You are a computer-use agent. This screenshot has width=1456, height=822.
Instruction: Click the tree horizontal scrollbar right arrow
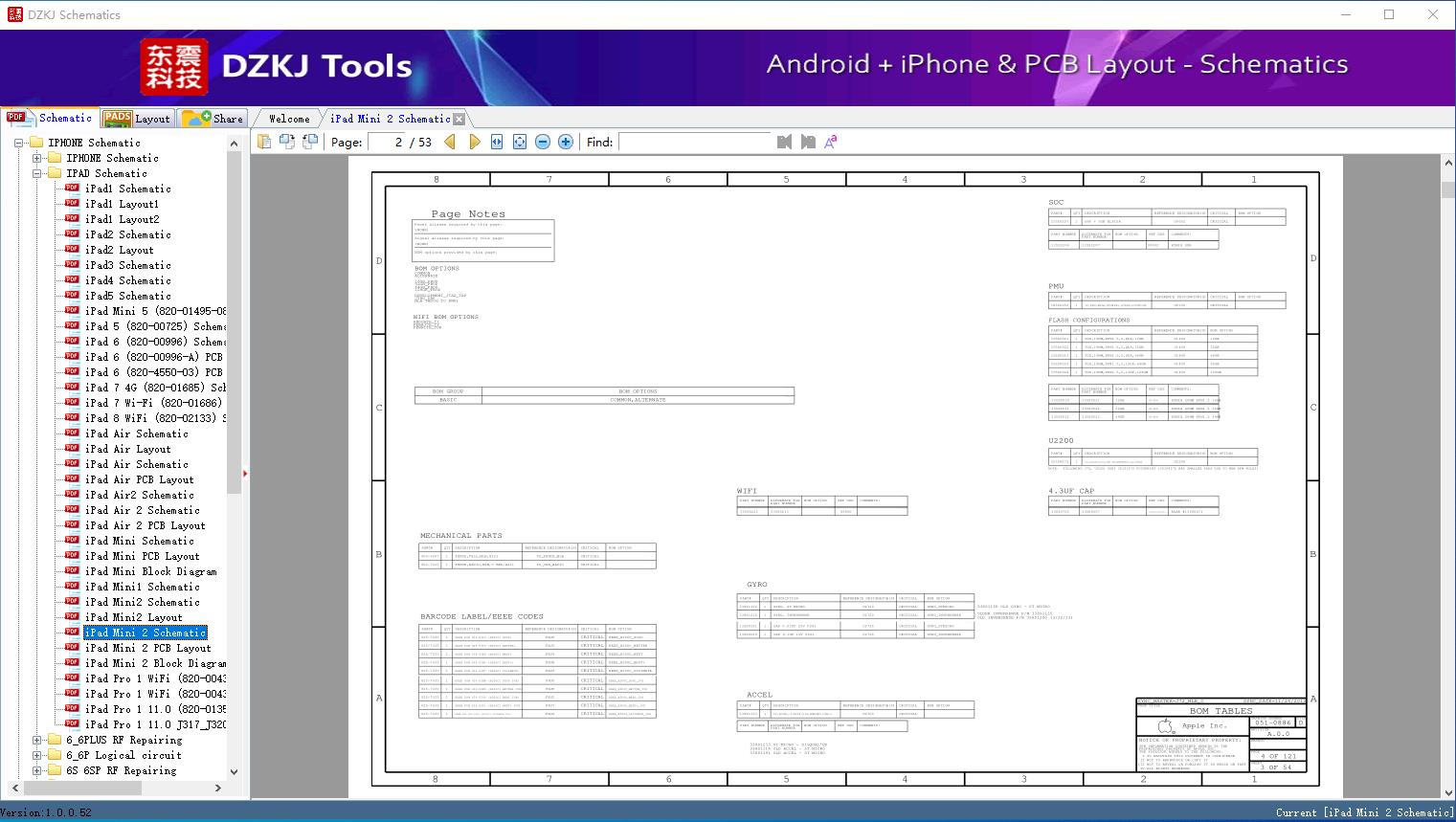click(218, 788)
